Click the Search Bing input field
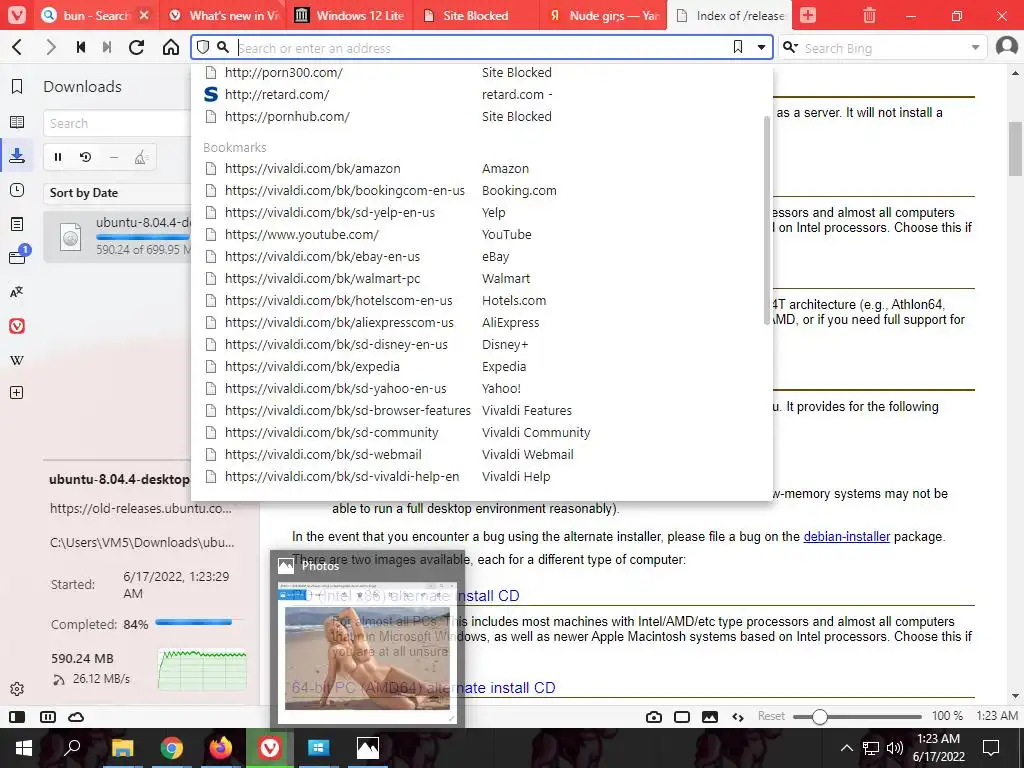The image size is (1024, 768). (x=883, y=48)
